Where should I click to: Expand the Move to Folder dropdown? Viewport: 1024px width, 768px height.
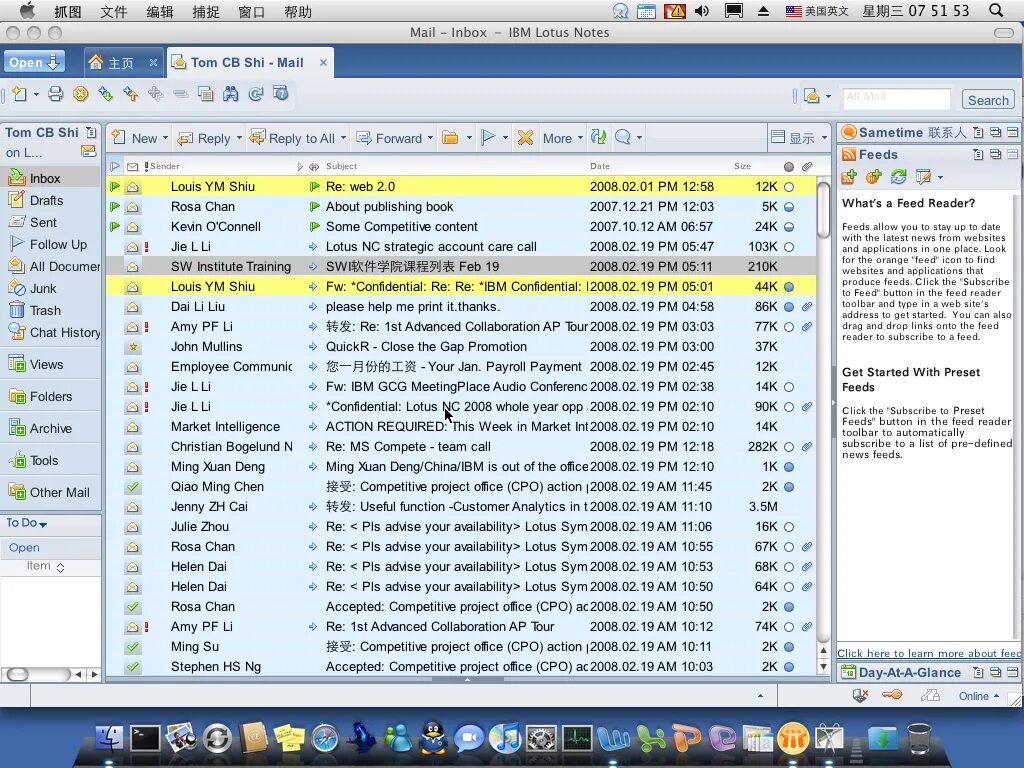tap(469, 138)
